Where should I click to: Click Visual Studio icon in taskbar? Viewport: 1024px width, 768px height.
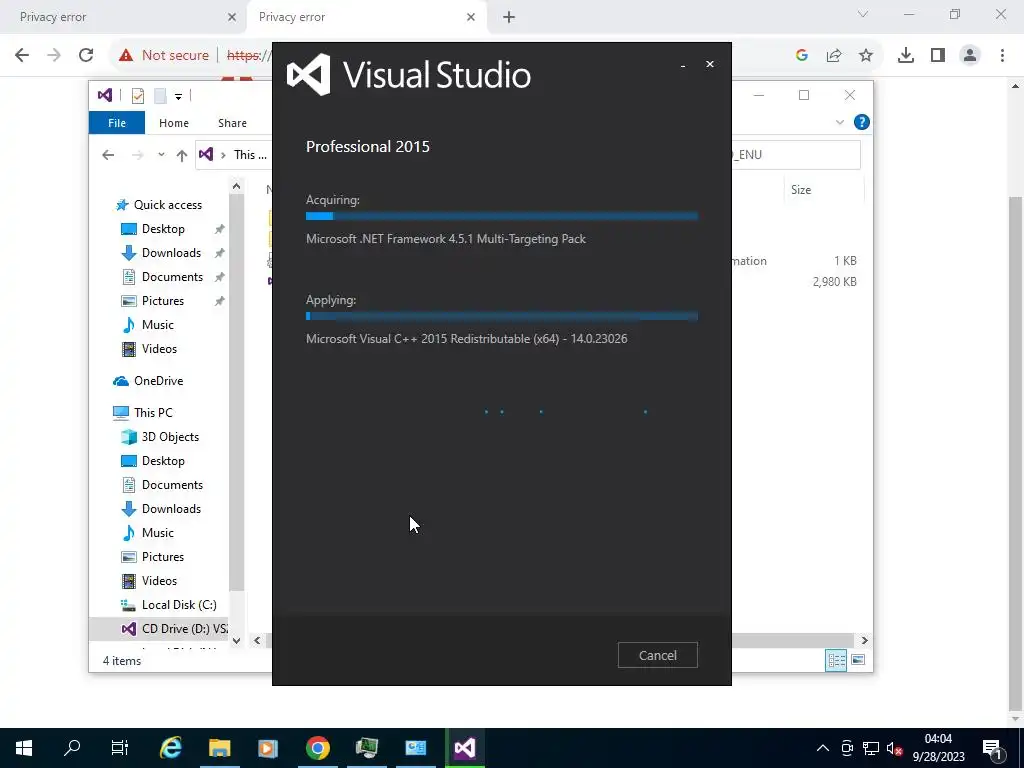pos(465,748)
